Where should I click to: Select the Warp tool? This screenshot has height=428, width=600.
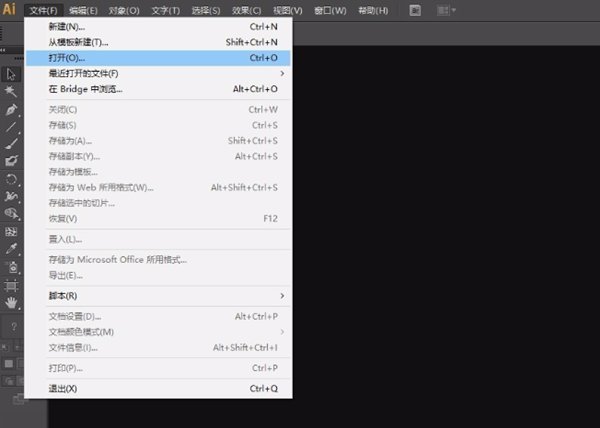coord(11,196)
